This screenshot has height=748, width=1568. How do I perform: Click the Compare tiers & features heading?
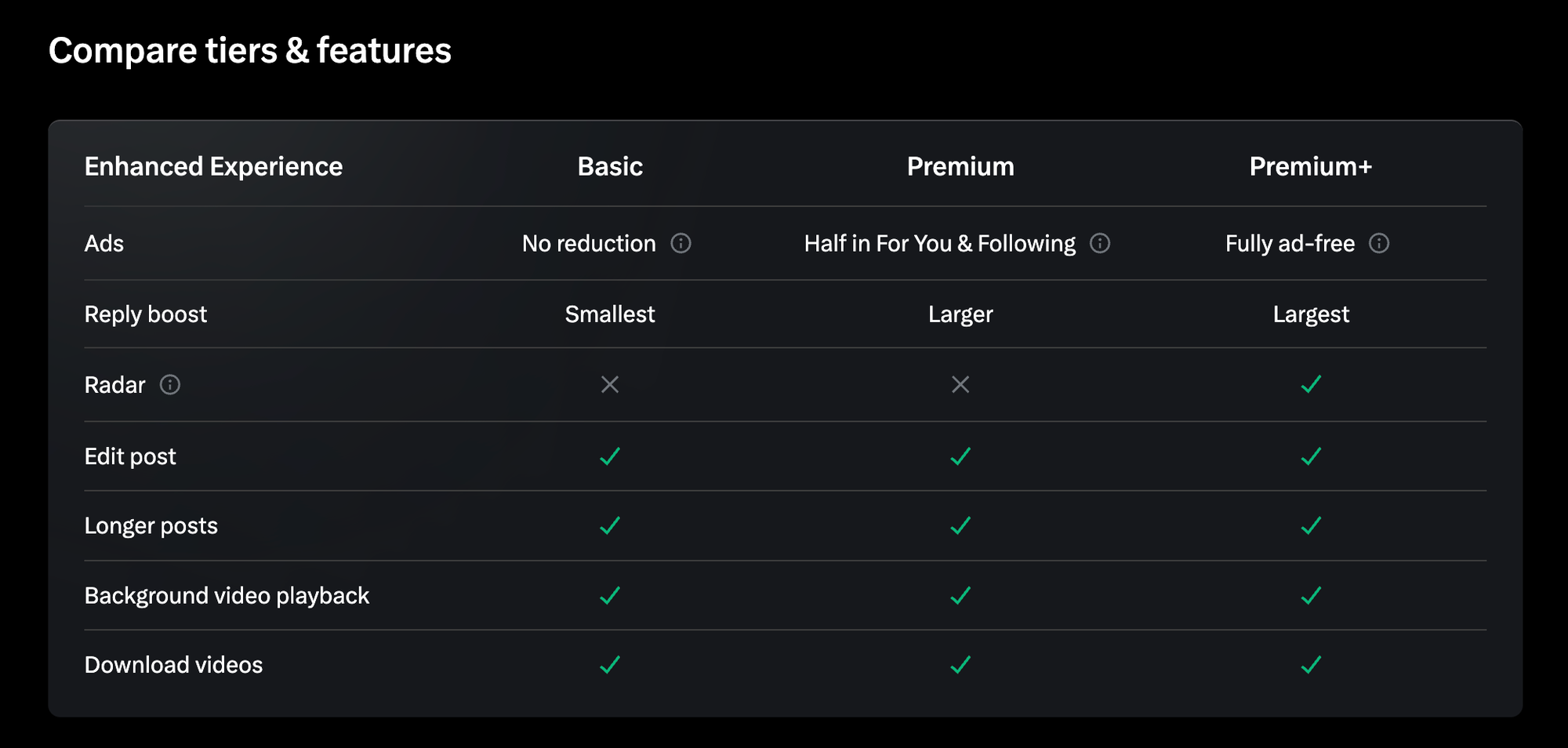pos(250,51)
